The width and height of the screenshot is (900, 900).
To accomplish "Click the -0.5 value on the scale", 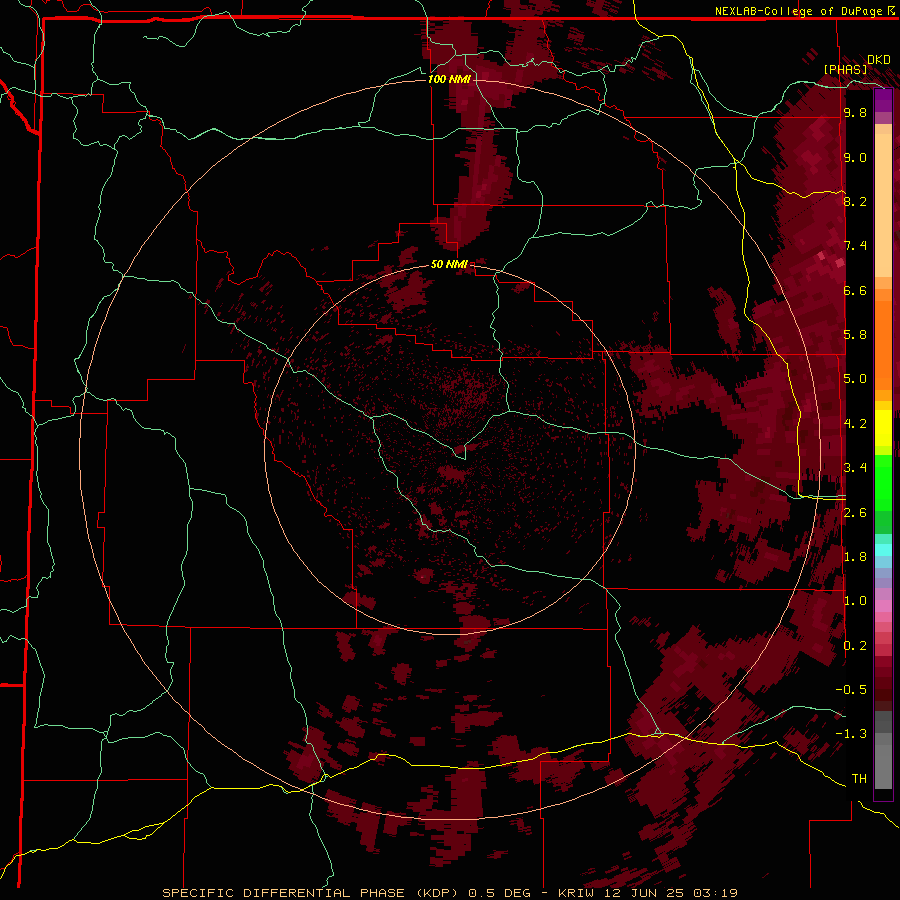I will [x=851, y=690].
